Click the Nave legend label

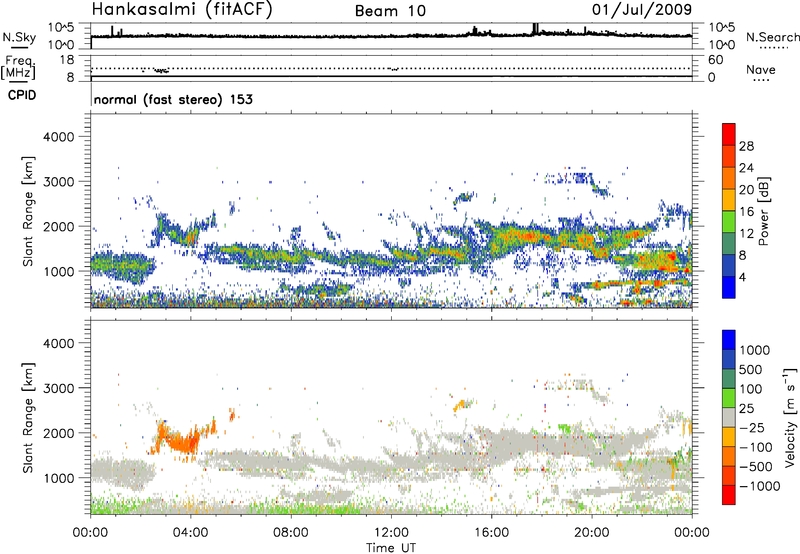click(761, 69)
